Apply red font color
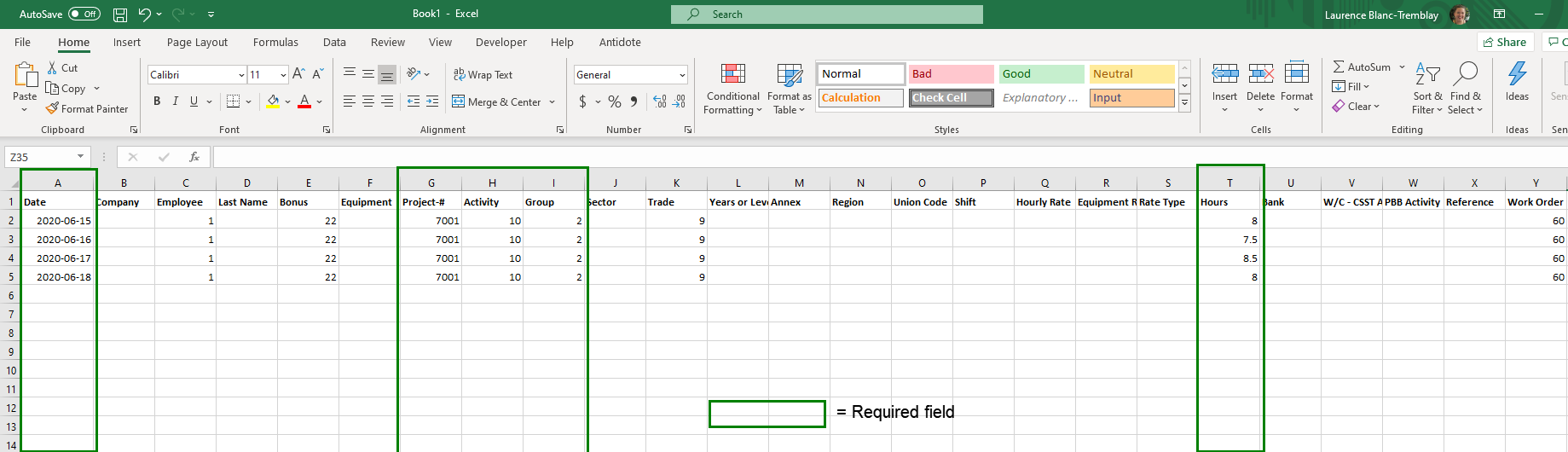Viewport: 1568px width, 452px height. point(304,101)
